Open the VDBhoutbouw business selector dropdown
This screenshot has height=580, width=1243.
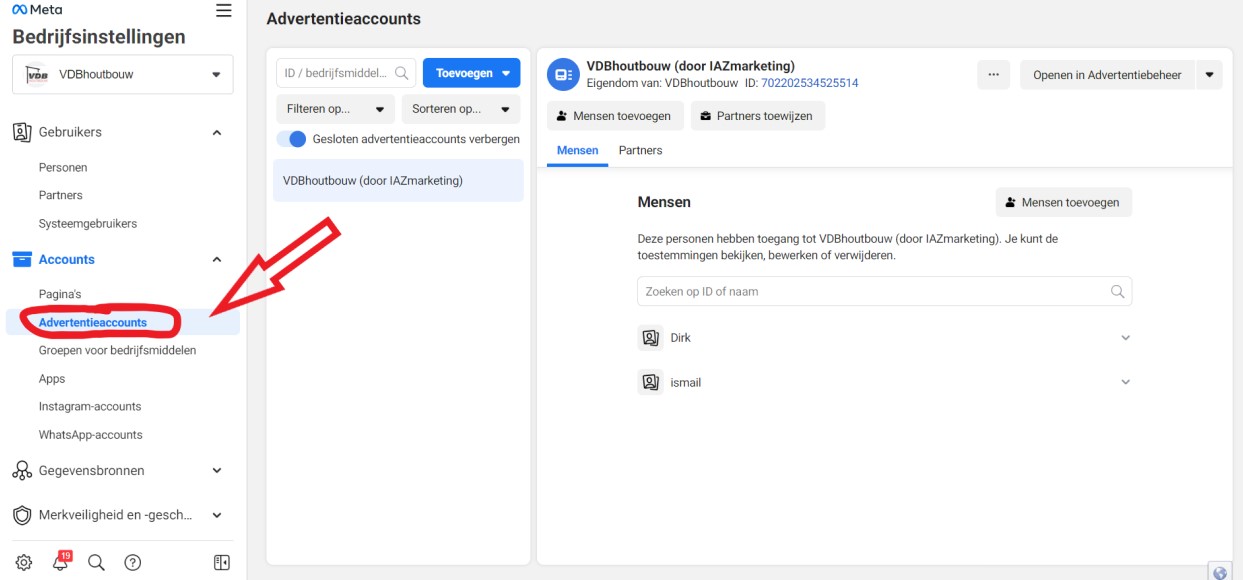click(123, 74)
